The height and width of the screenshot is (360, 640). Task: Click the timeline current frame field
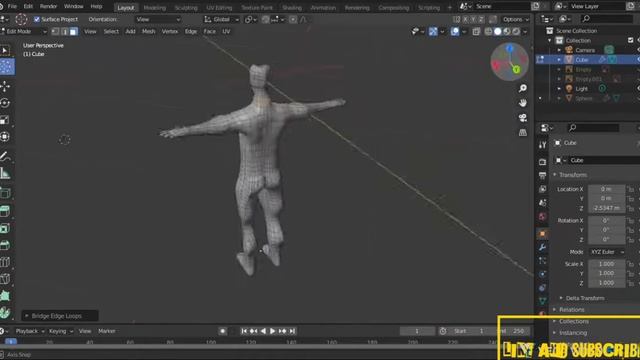tap(417, 331)
